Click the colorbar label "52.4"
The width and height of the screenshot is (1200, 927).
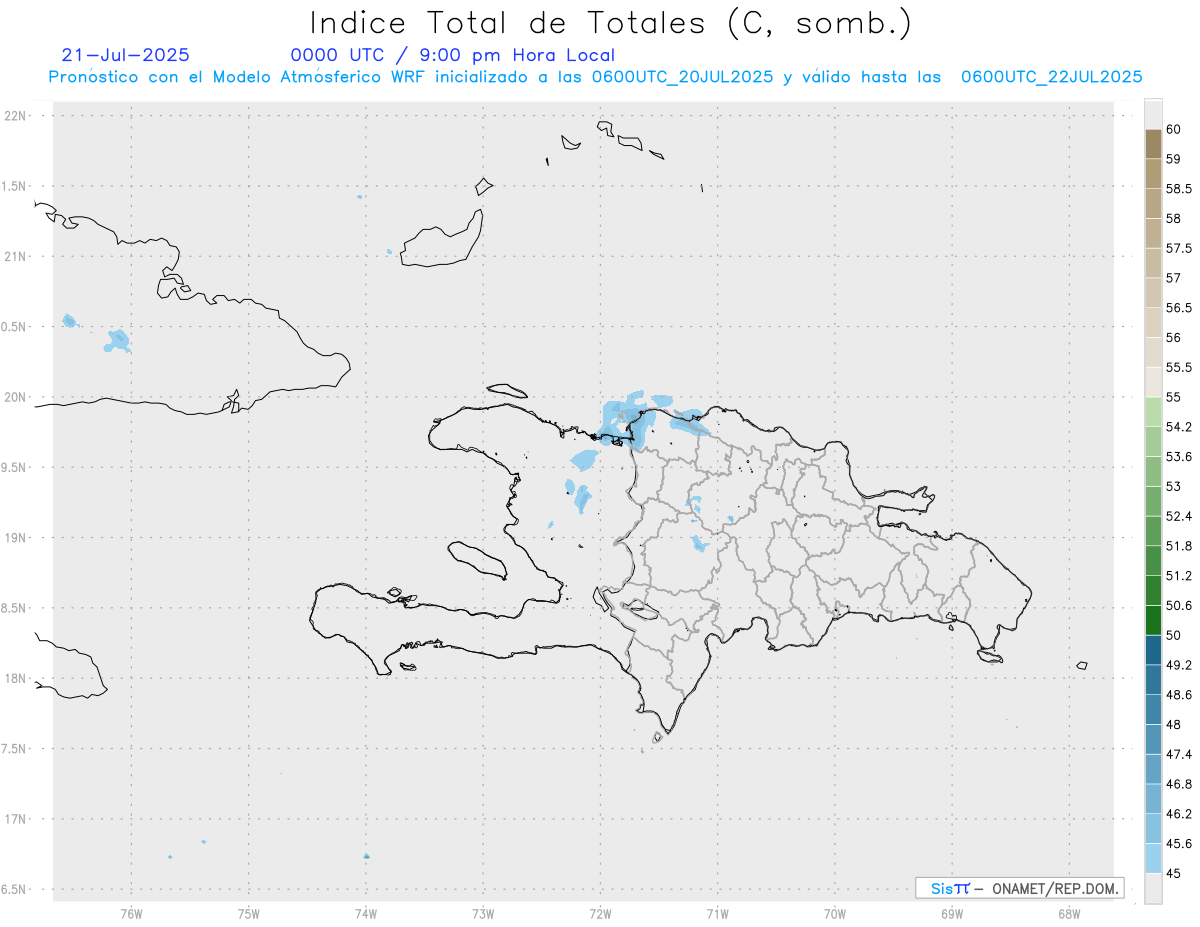(x=1178, y=516)
